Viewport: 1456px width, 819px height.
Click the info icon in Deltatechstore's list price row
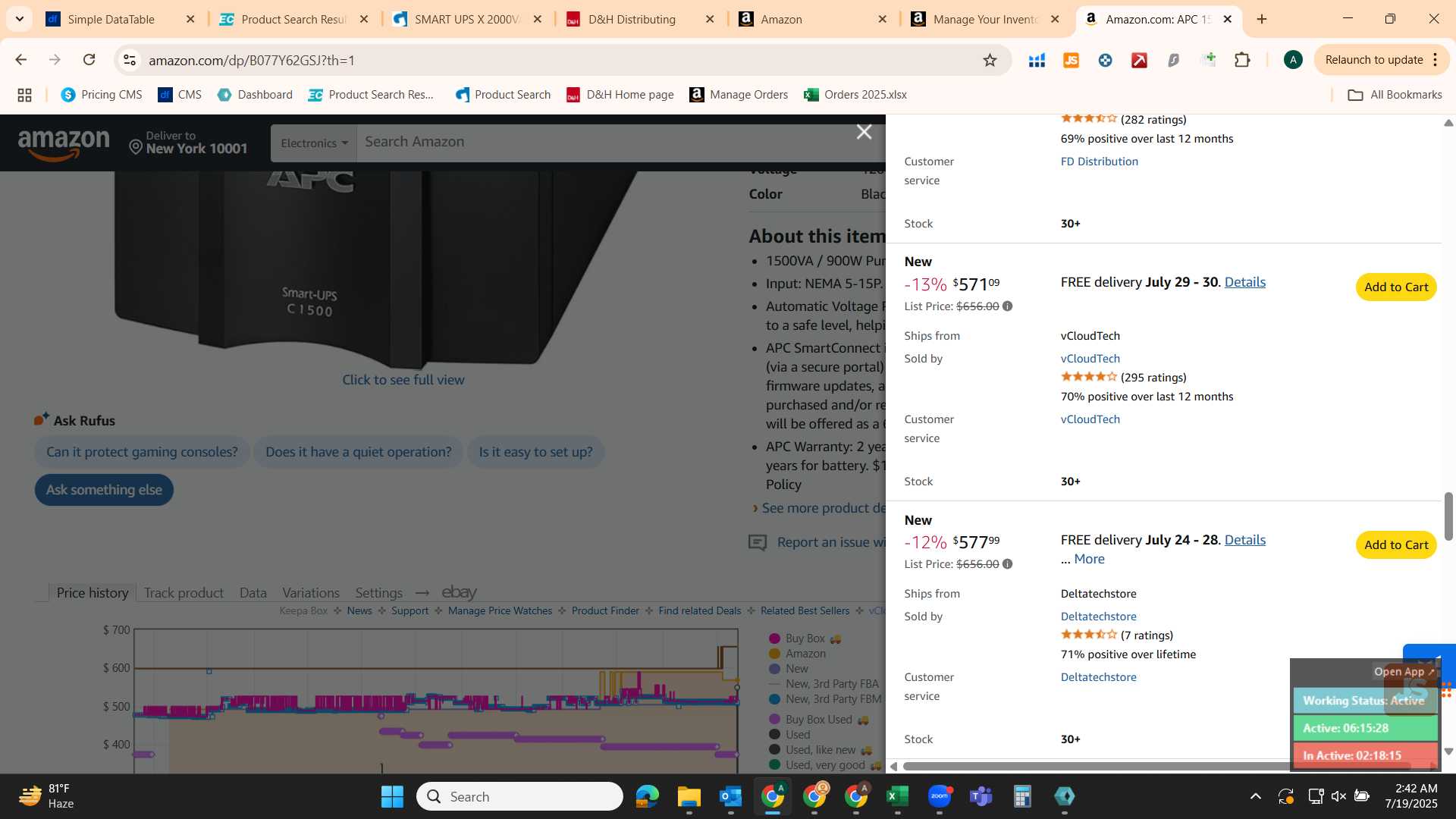coord(1007,564)
